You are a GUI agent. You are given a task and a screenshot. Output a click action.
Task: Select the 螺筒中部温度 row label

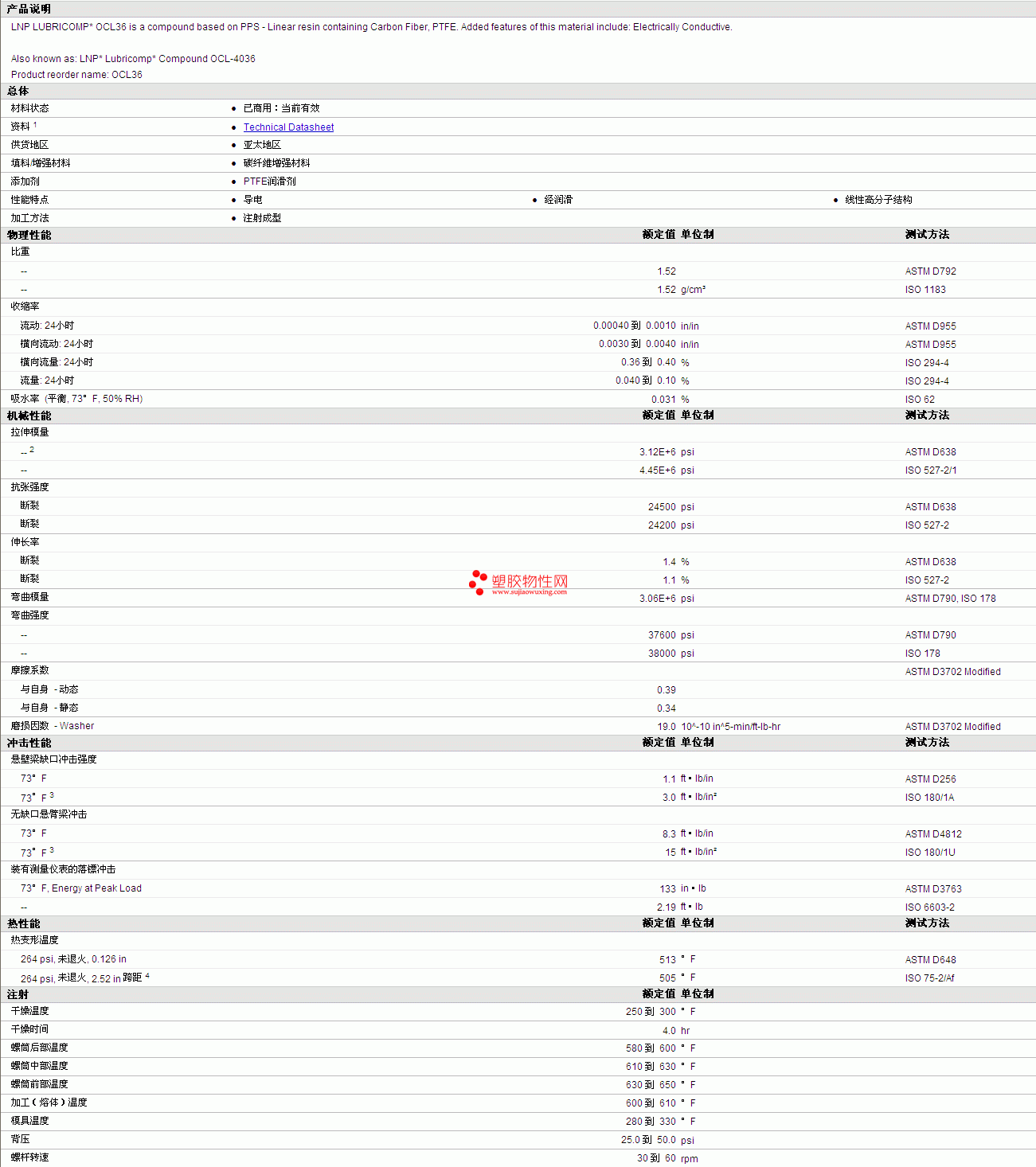pos(40,1066)
